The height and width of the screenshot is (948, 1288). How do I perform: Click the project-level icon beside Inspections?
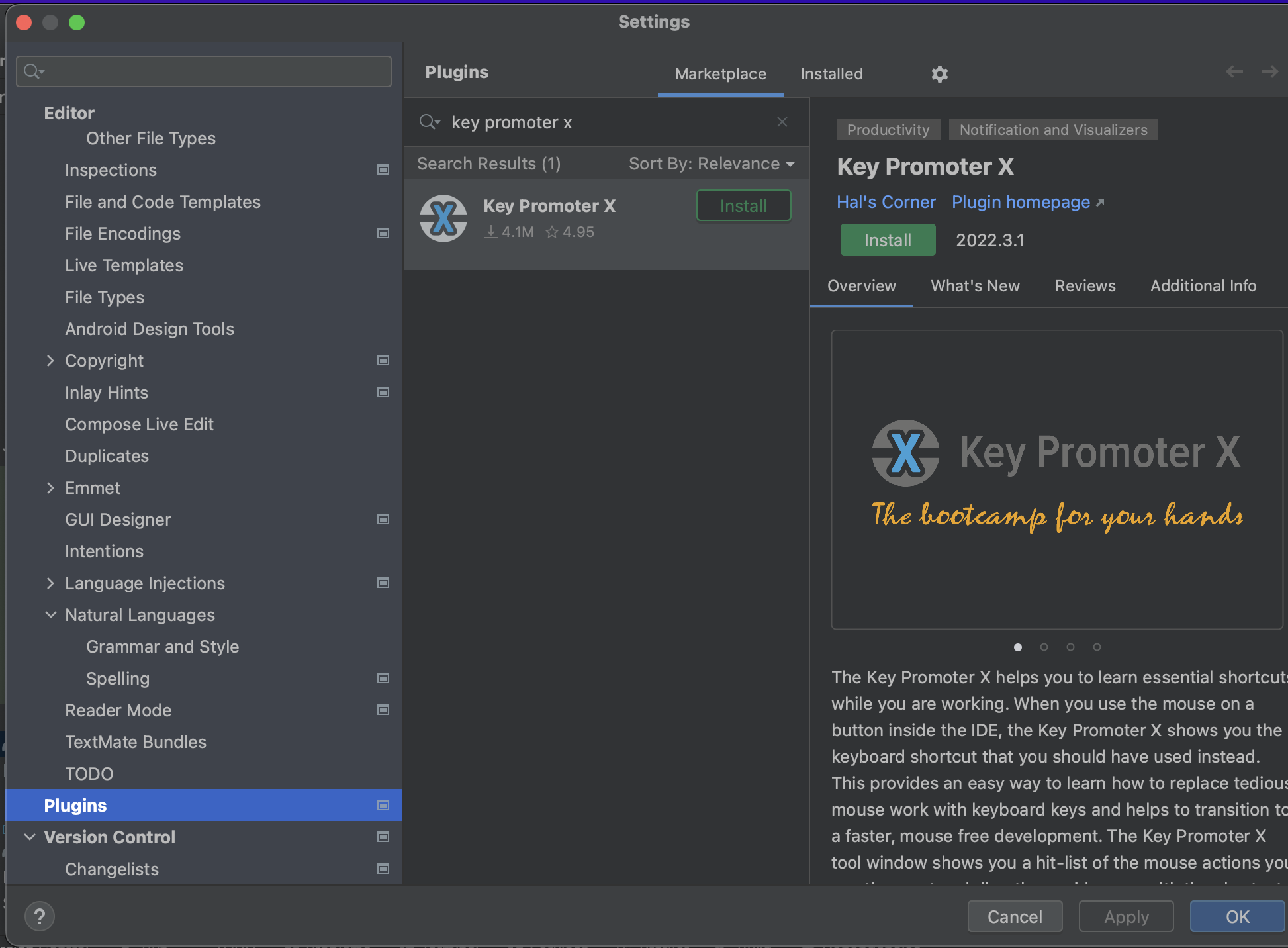click(x=383, y=170)
